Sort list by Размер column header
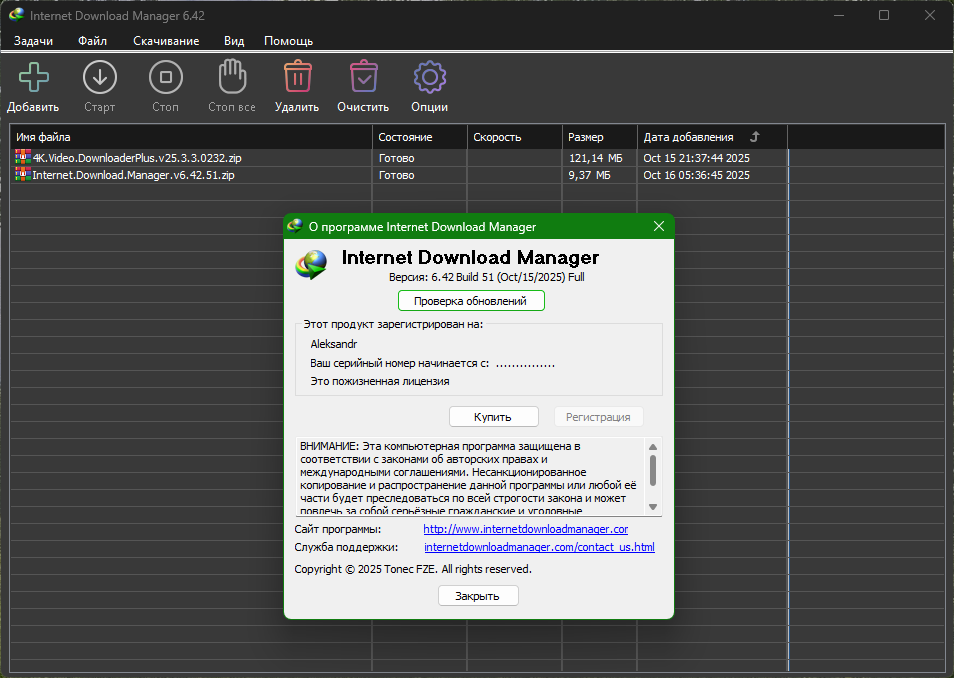This screenshot has height=678, width=954. coord(586,137)
